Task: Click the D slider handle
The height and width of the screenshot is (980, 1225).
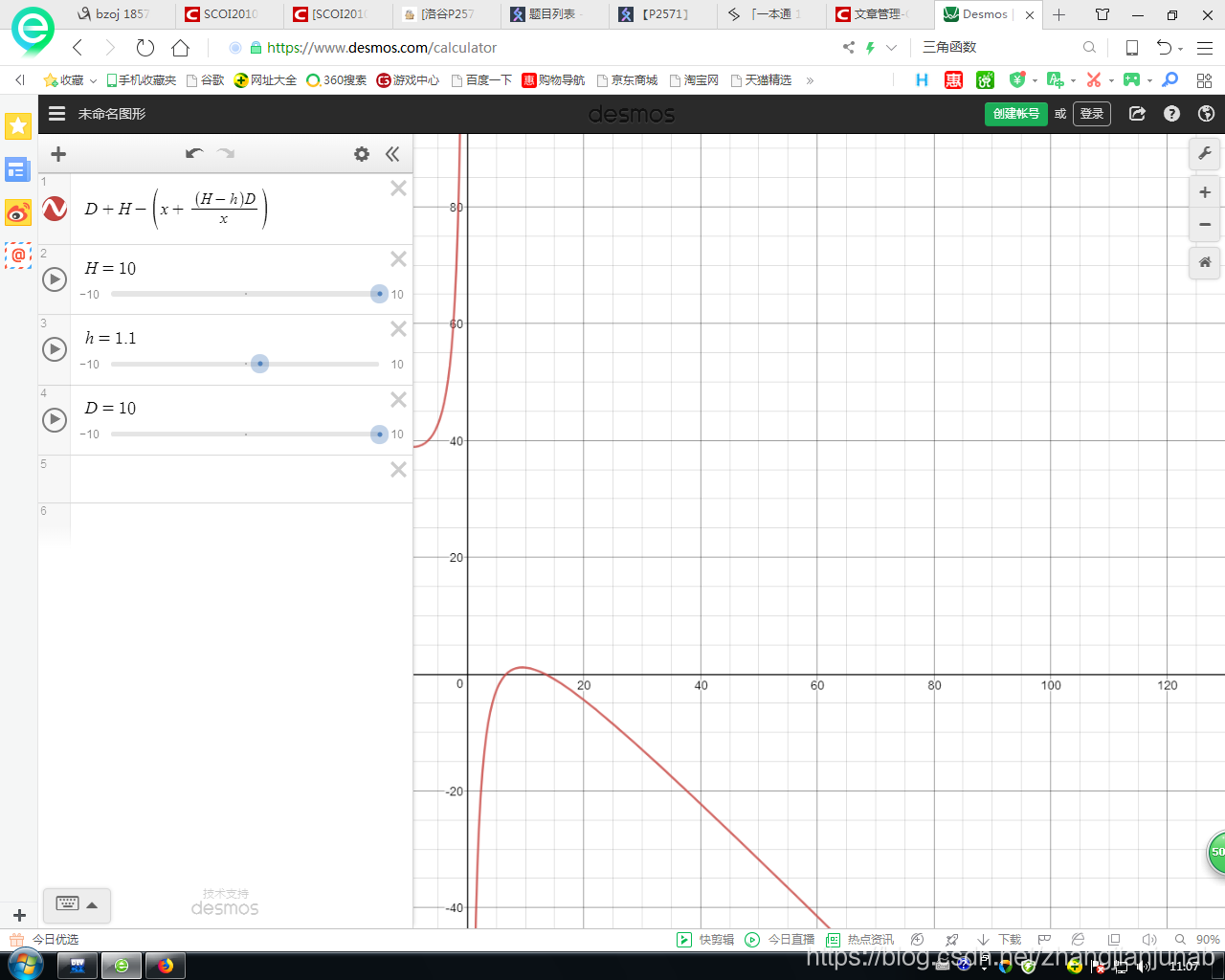Action: point(380,434)
